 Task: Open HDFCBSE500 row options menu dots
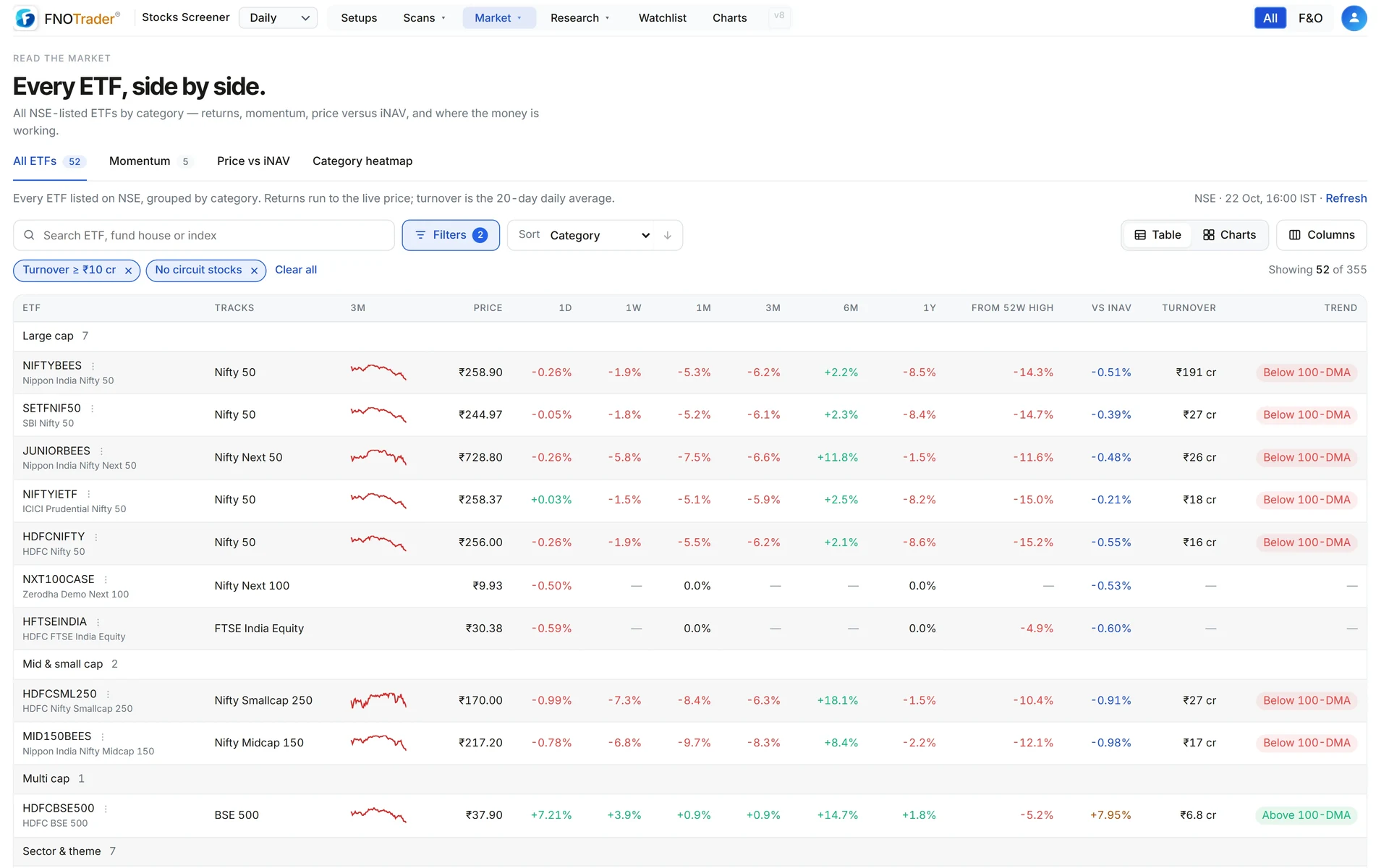coord(106,809)
